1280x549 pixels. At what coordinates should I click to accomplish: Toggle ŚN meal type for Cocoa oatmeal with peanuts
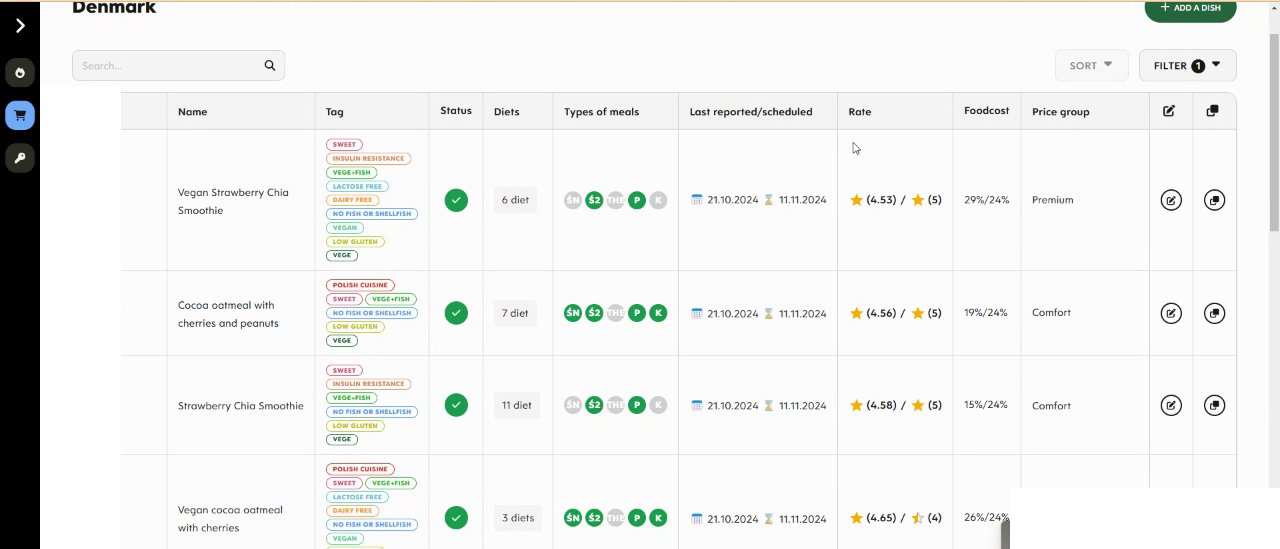click(573, 313)
